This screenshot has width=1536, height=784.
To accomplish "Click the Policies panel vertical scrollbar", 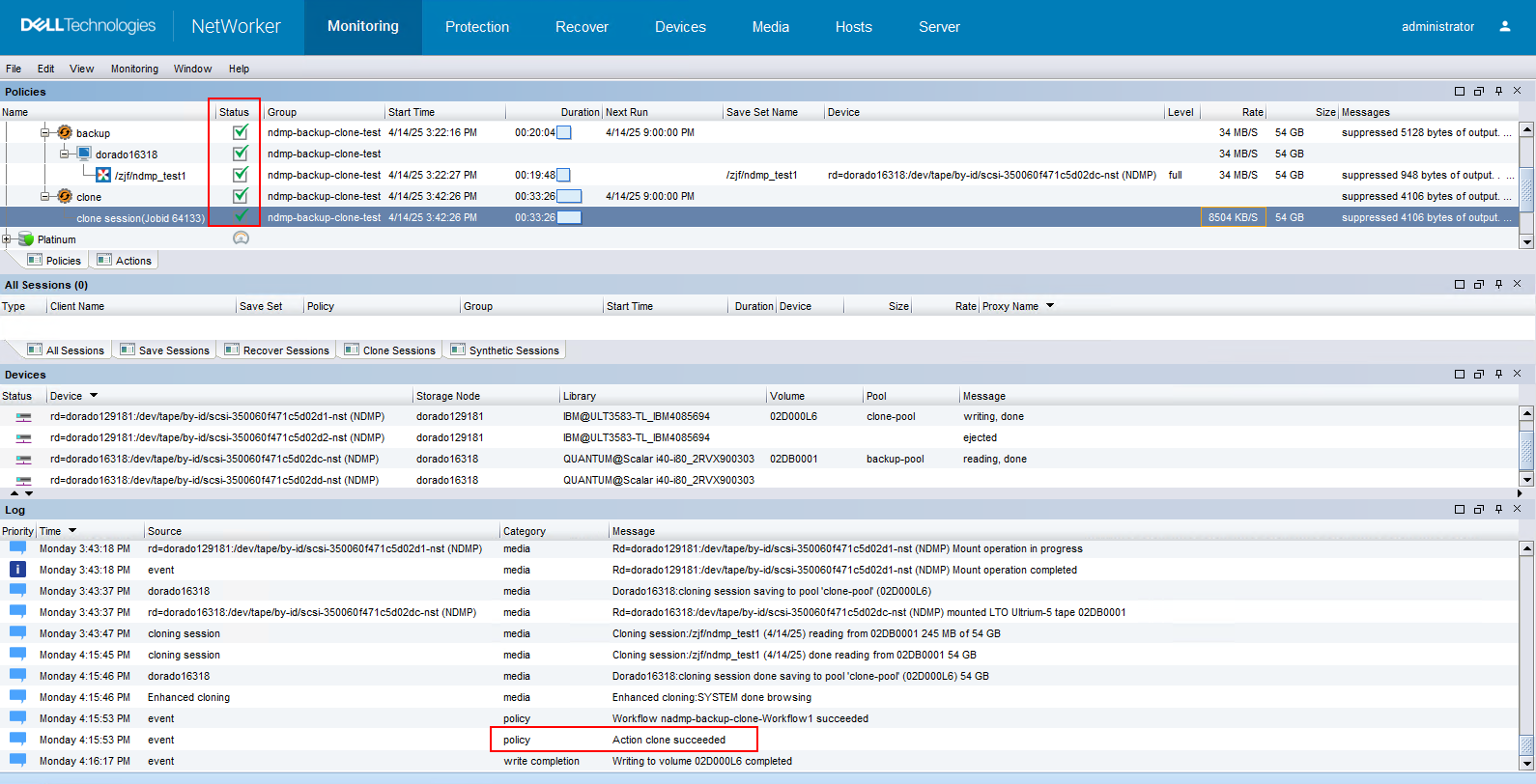I will click(x=1526, y=185).
